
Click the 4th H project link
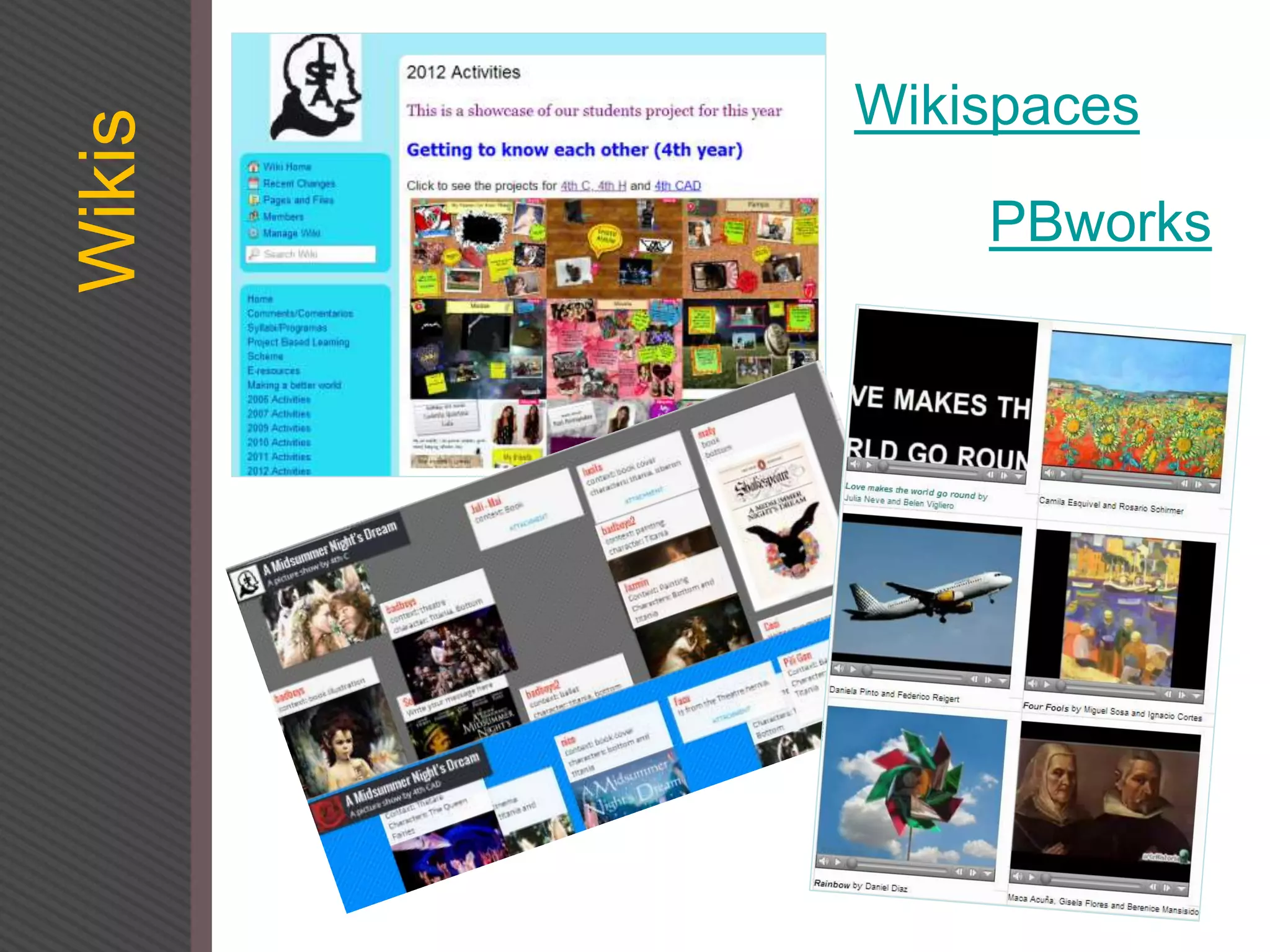coord(612,186)
